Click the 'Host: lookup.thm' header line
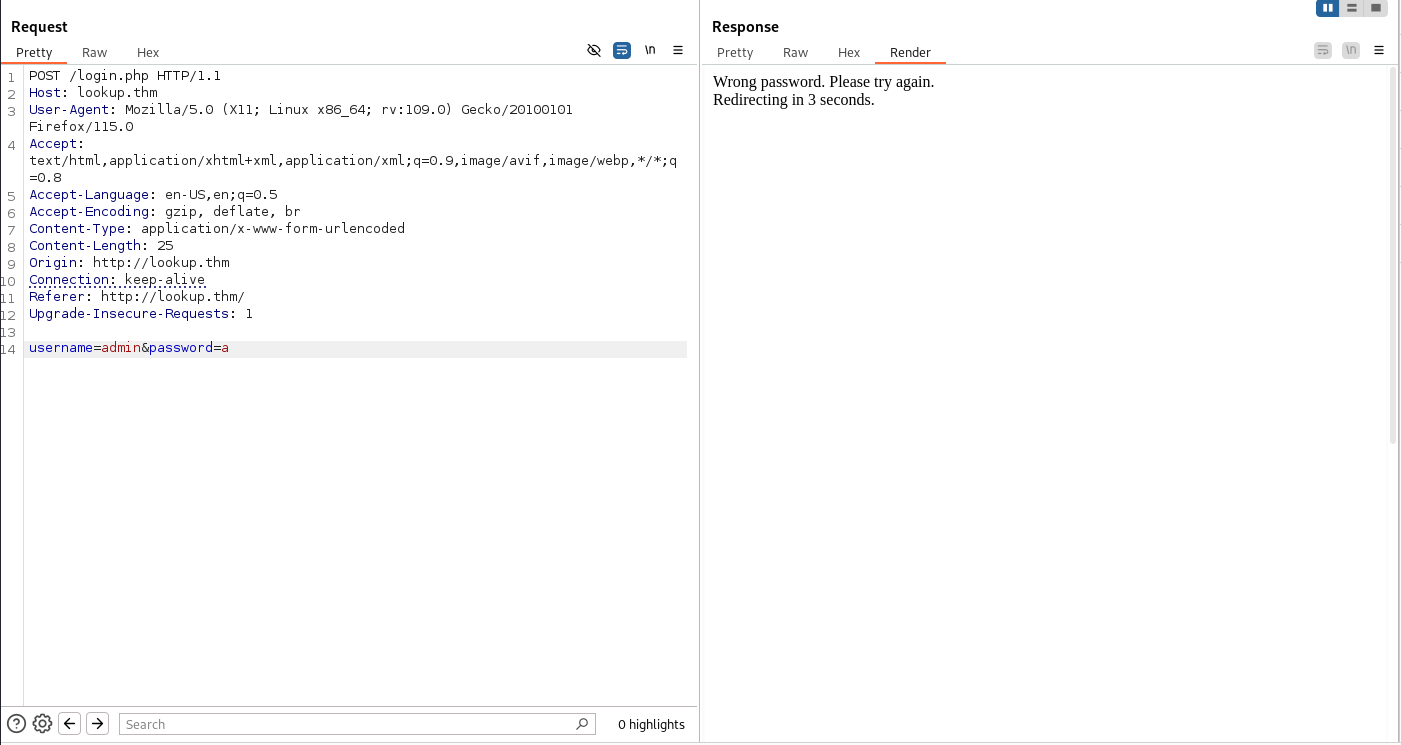 tap(93, 92)
